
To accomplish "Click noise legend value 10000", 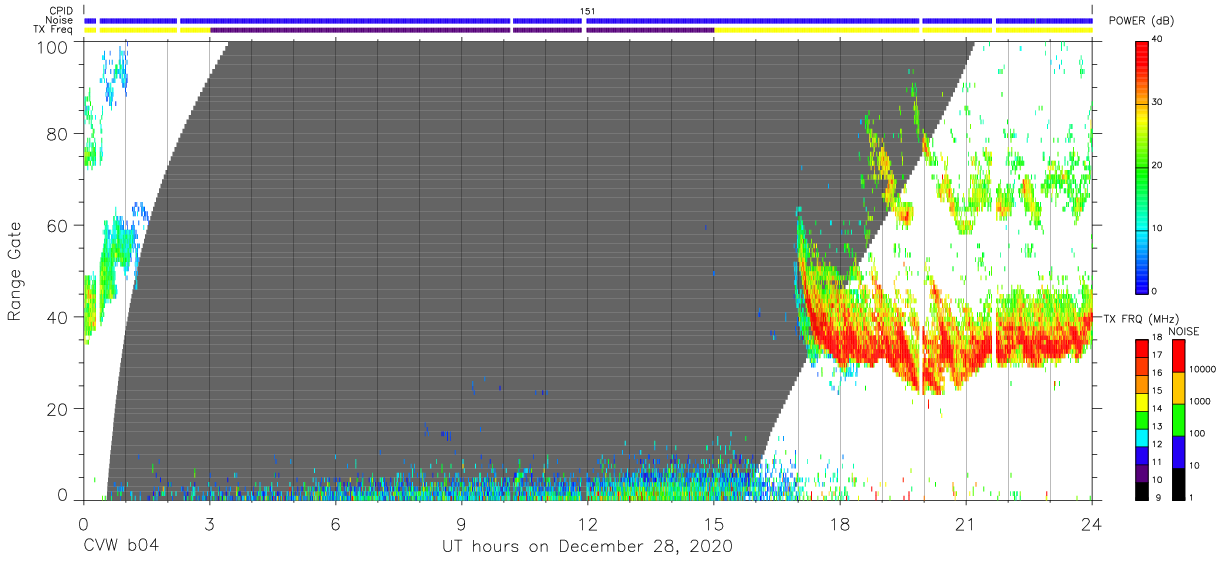I will [1202, 369].
